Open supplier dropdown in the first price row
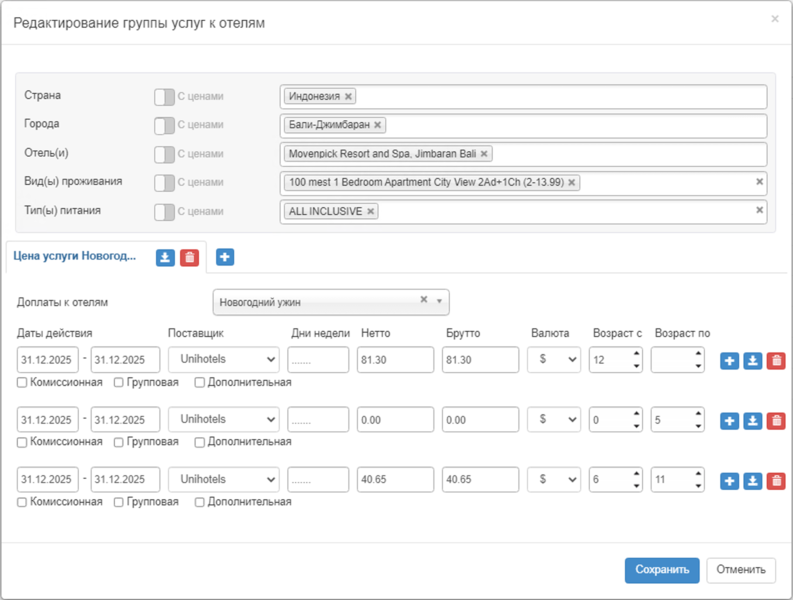This screenshot has height=600, width=793. (223, 360)
